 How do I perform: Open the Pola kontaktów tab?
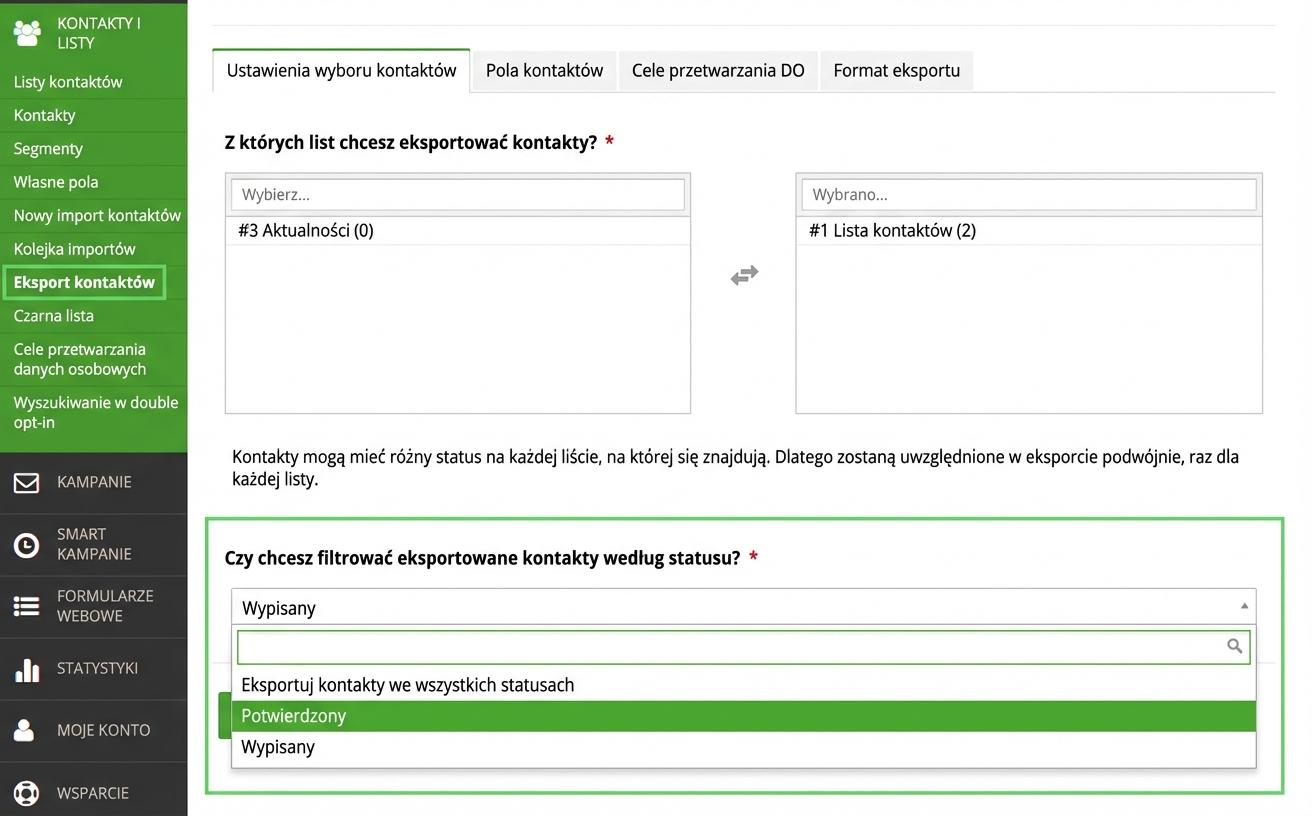coord(544,70)
